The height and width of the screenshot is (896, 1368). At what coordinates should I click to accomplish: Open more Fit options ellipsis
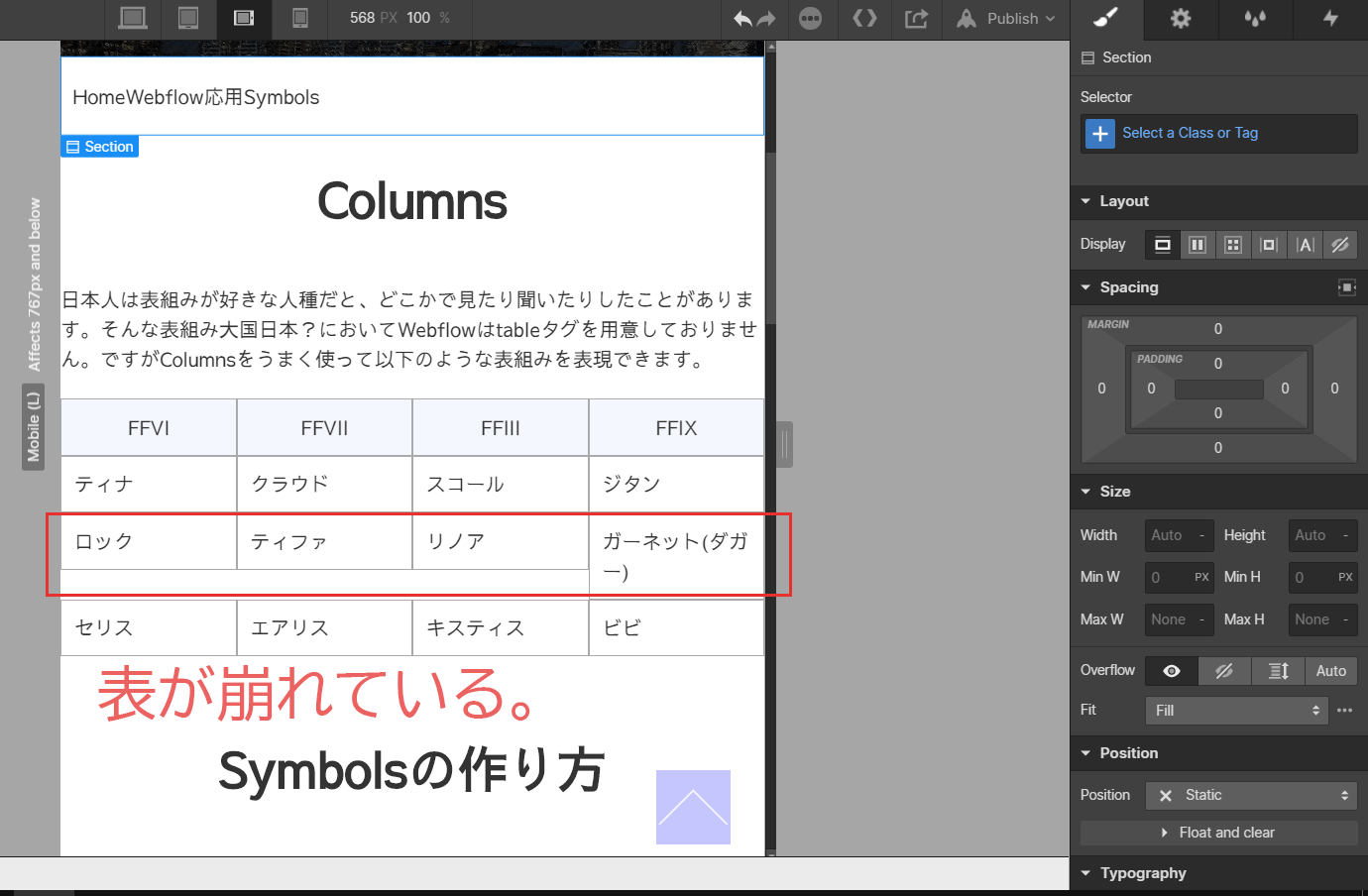click(x=1345, y=711)
